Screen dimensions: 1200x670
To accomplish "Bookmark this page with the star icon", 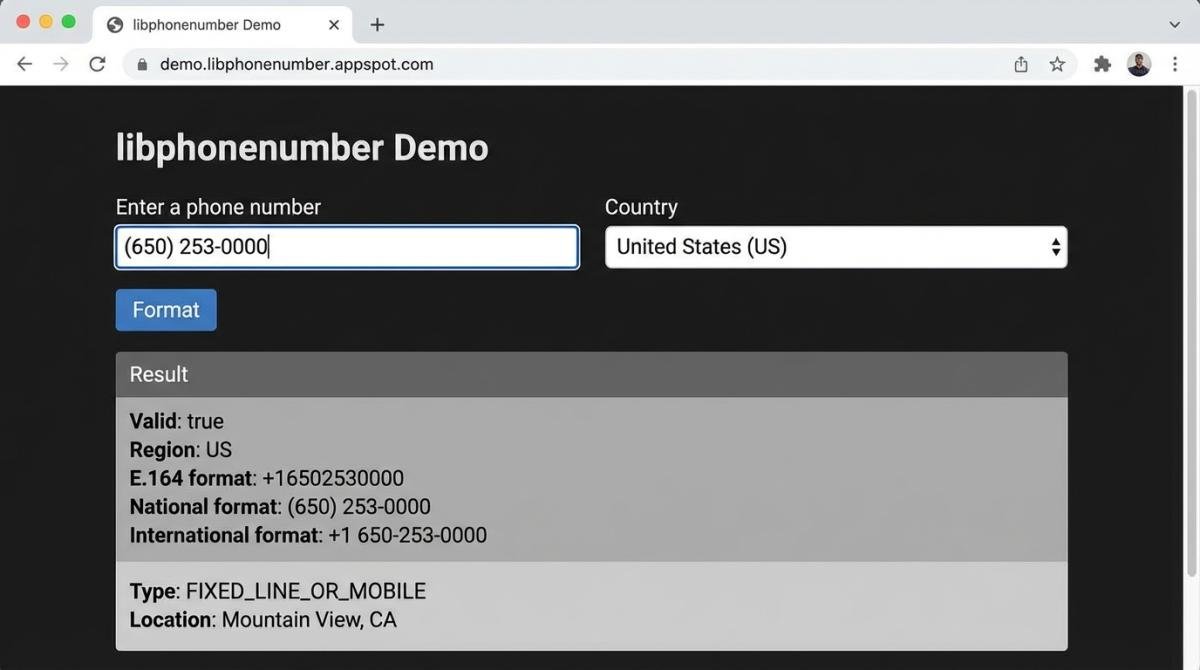I will (1057, 64).
